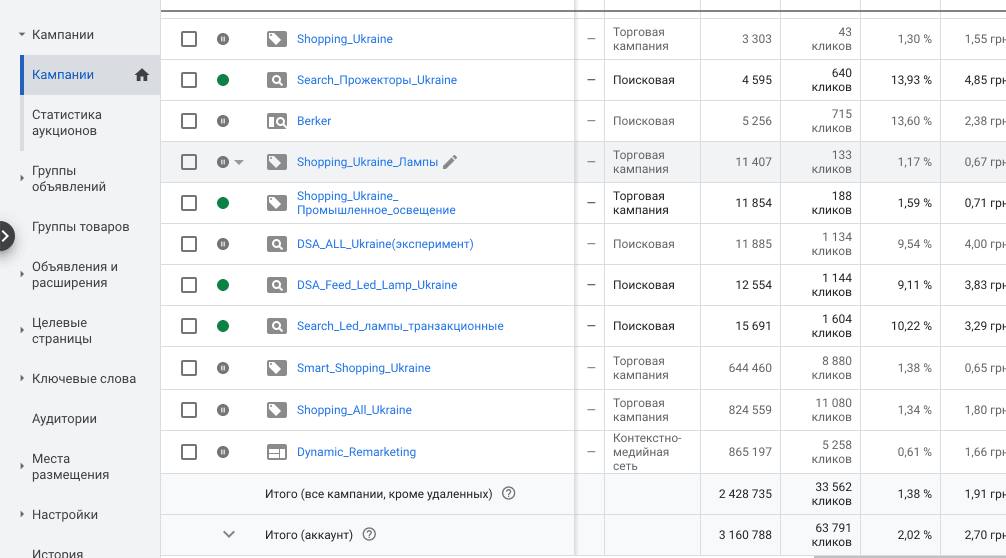Screen dimensions: 1006x558
Task: Click the green status dot for Search_Прожекторы_Ukraine
Action: (x=223, y=80)
